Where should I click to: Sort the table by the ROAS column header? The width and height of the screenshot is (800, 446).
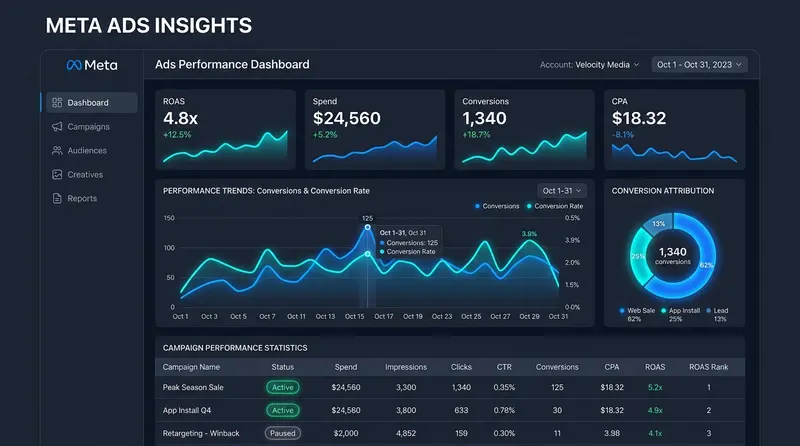click(x=655, y=367)
